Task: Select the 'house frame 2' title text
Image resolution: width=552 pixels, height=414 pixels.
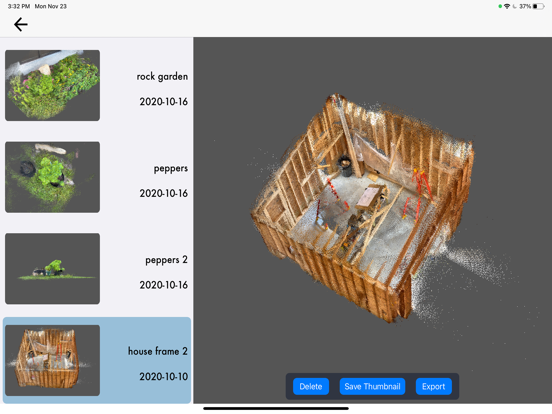Action: (x=158, y=351)
